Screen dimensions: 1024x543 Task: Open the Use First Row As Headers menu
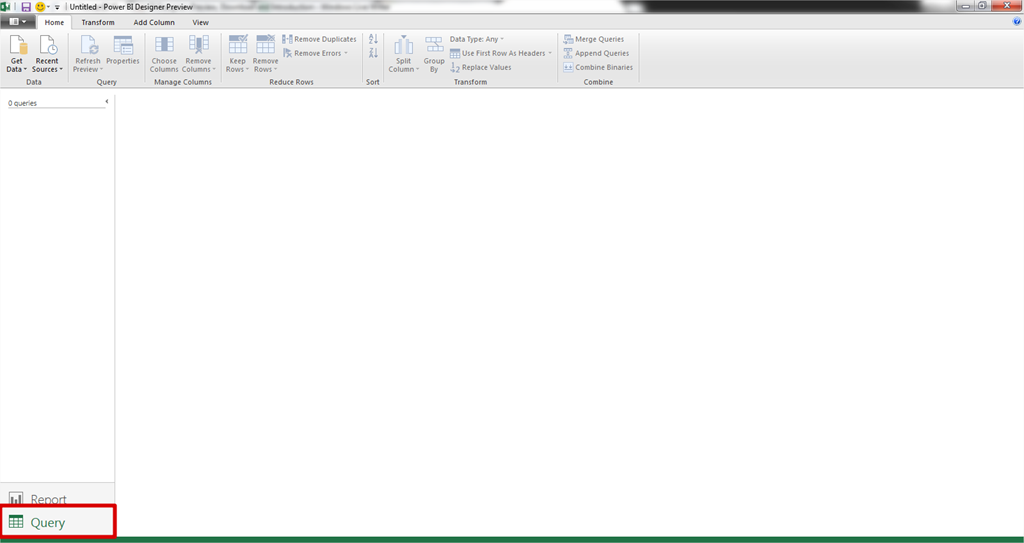pyautogui.click(x=500, y=53)
